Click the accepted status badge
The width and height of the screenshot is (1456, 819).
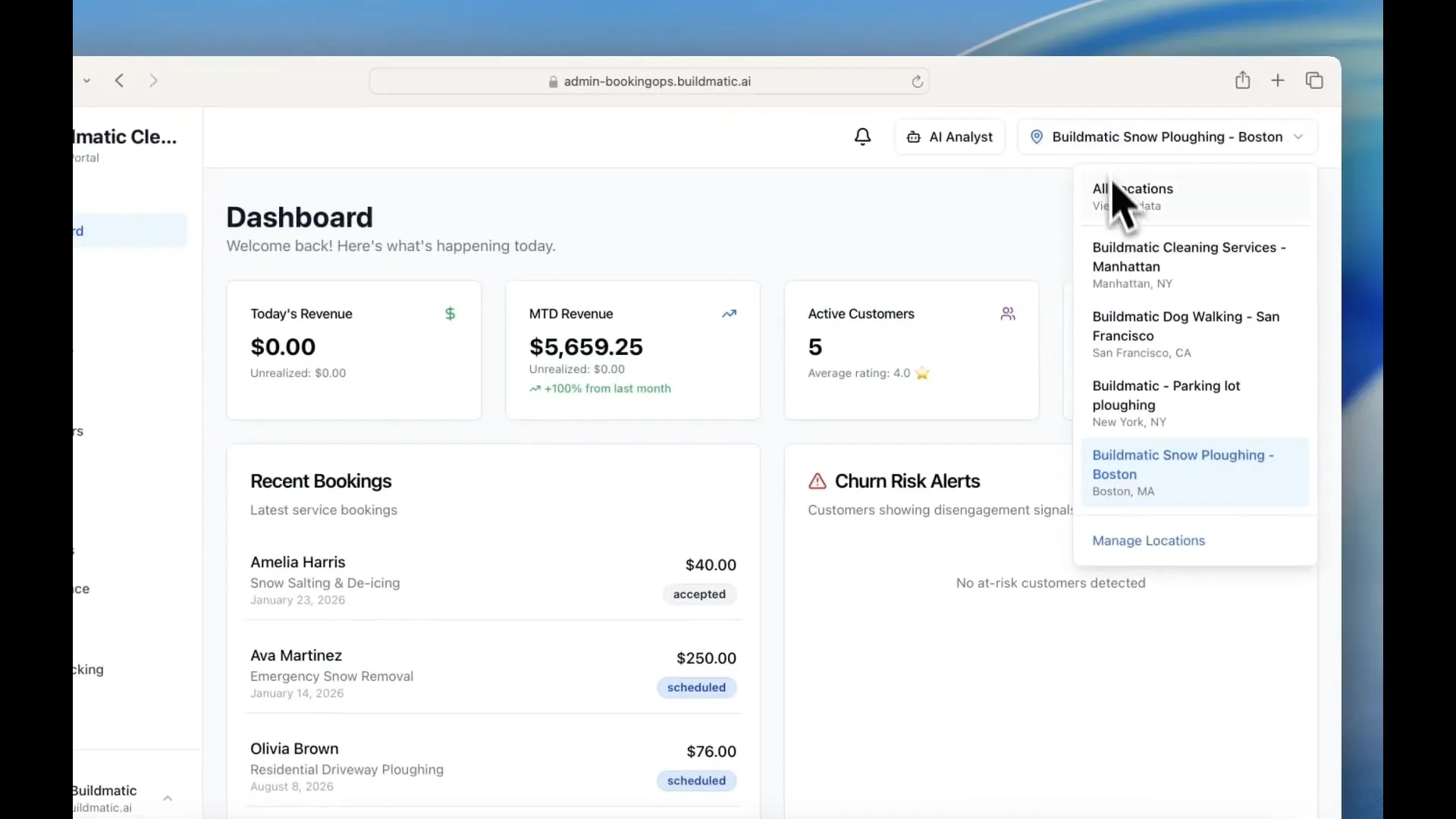[699, 595]
